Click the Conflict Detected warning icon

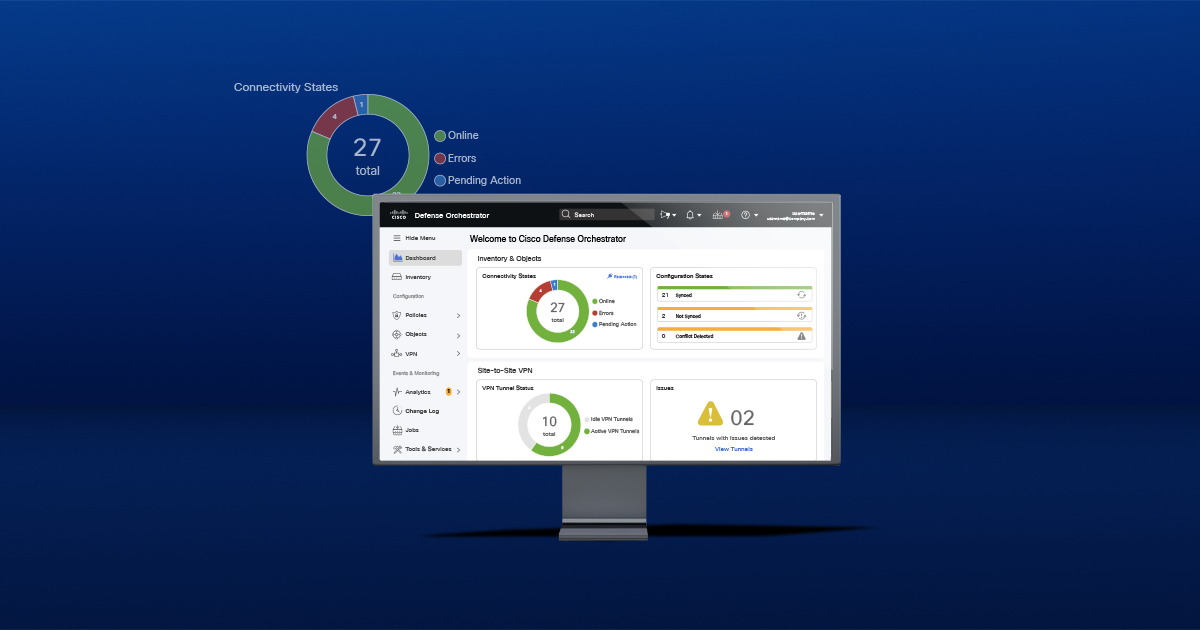tap(800, 336)
